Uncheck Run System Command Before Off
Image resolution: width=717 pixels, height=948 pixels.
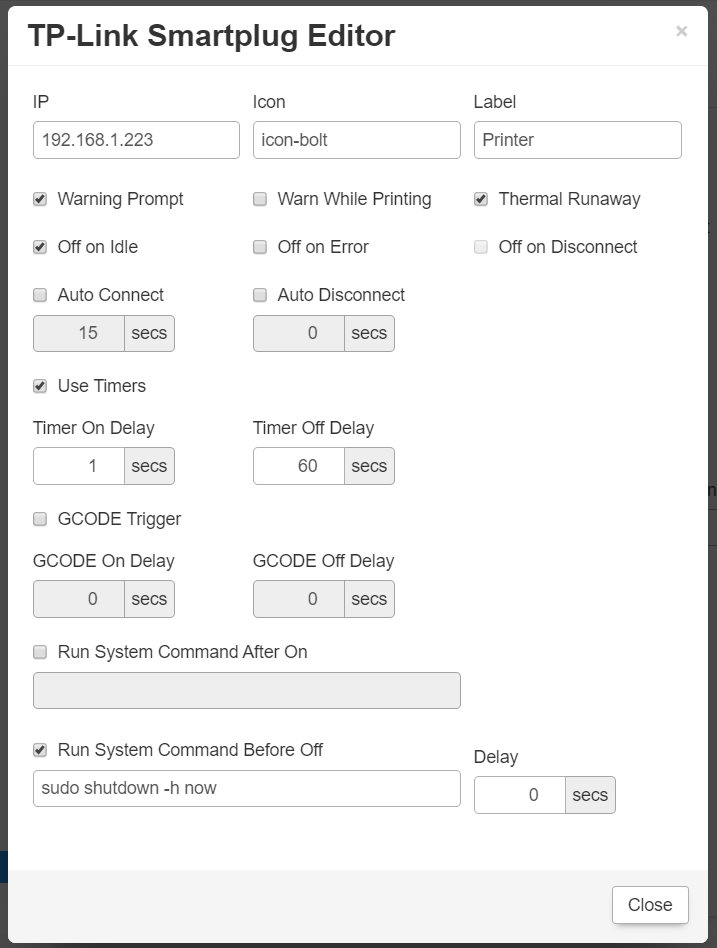click(40, 750)
